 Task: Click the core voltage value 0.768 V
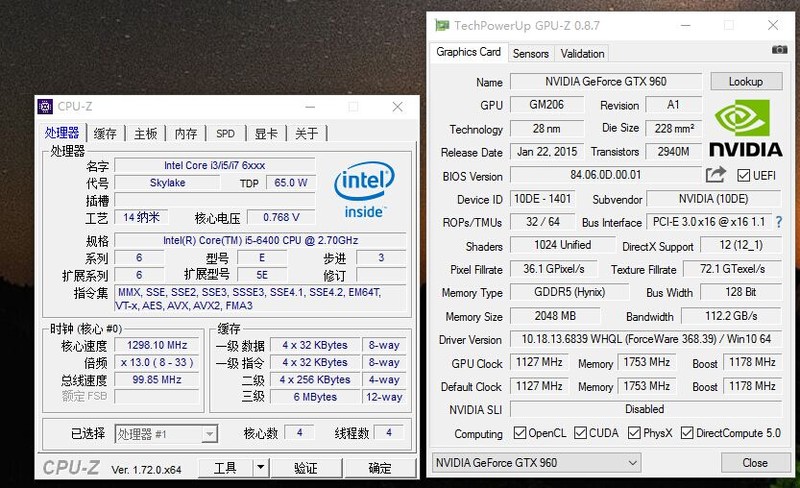click(x=281, y=217)
